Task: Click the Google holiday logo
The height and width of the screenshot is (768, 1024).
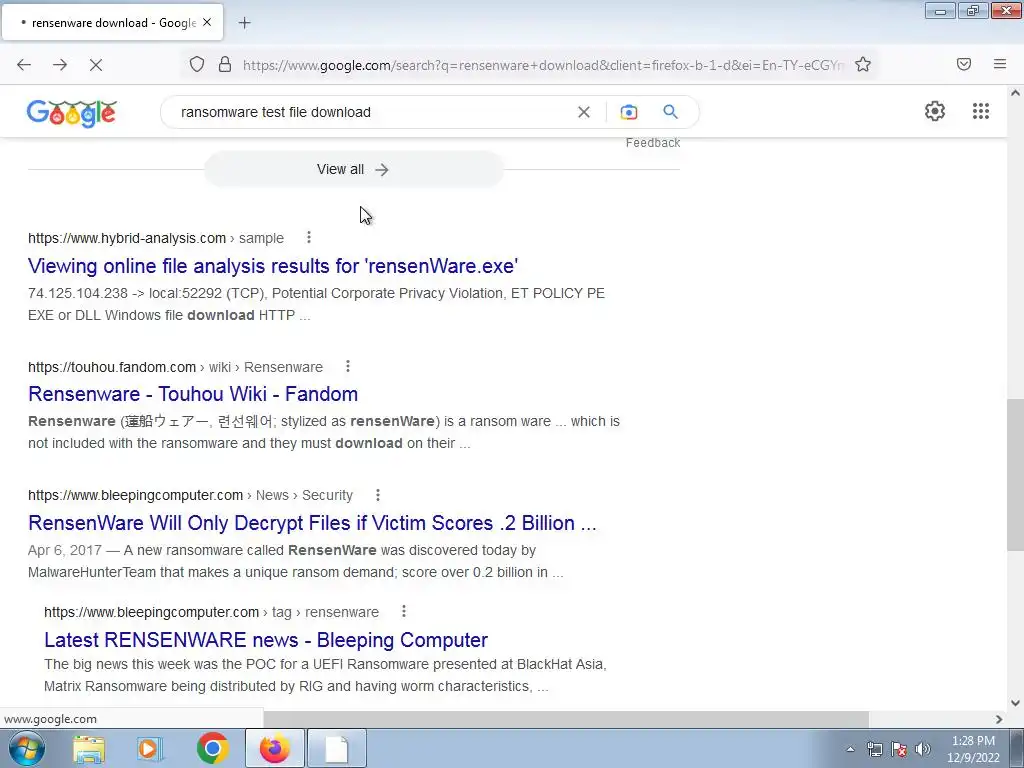Action: [72, 112]
